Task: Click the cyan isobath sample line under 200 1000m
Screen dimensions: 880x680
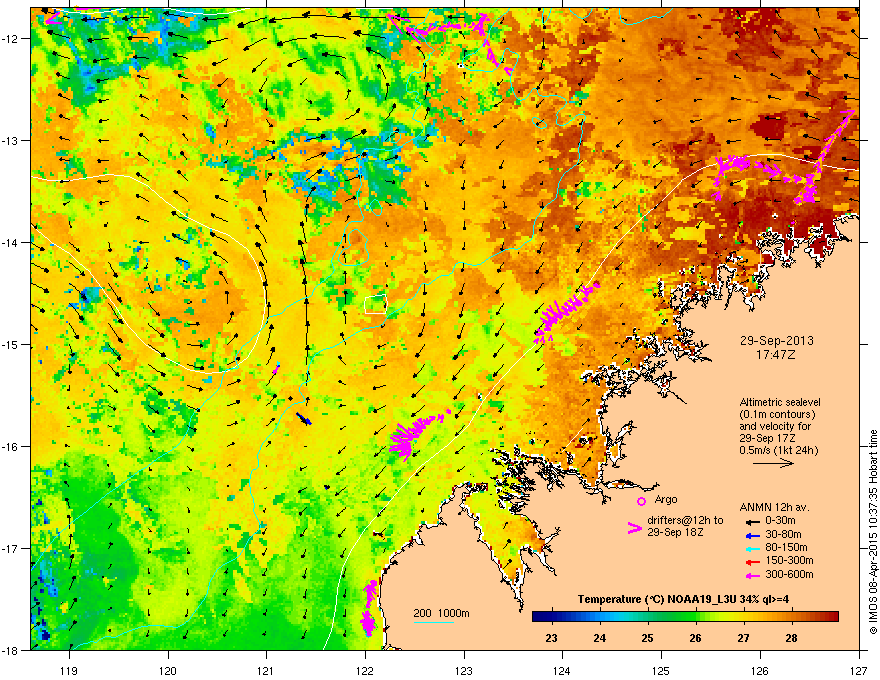Action: [x=434, y=622]
